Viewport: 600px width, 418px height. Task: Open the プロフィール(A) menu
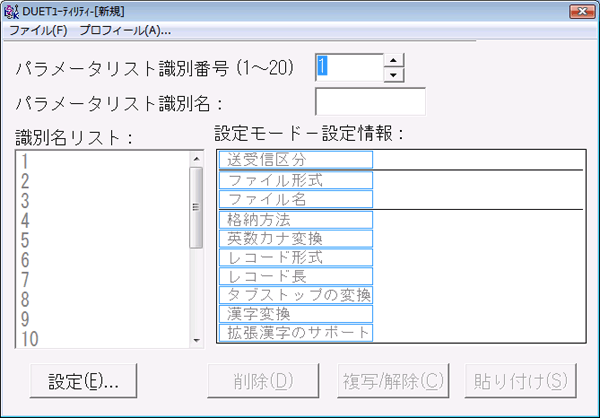[x=125, y=31]
